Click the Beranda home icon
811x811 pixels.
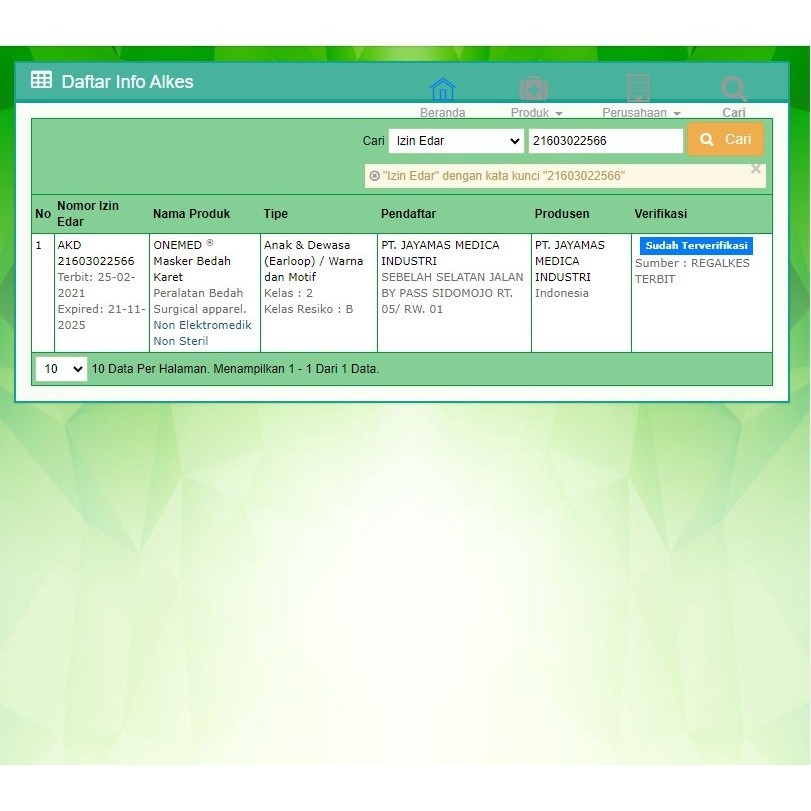[x=443, y=89]
